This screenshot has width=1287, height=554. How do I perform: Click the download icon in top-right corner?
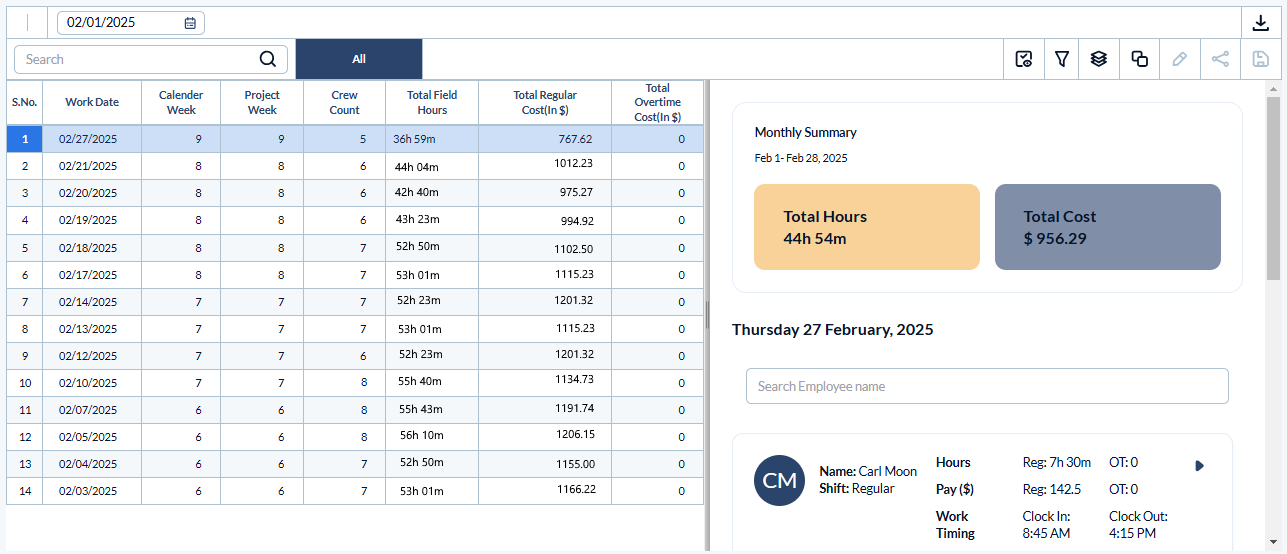pos(1260,23)
